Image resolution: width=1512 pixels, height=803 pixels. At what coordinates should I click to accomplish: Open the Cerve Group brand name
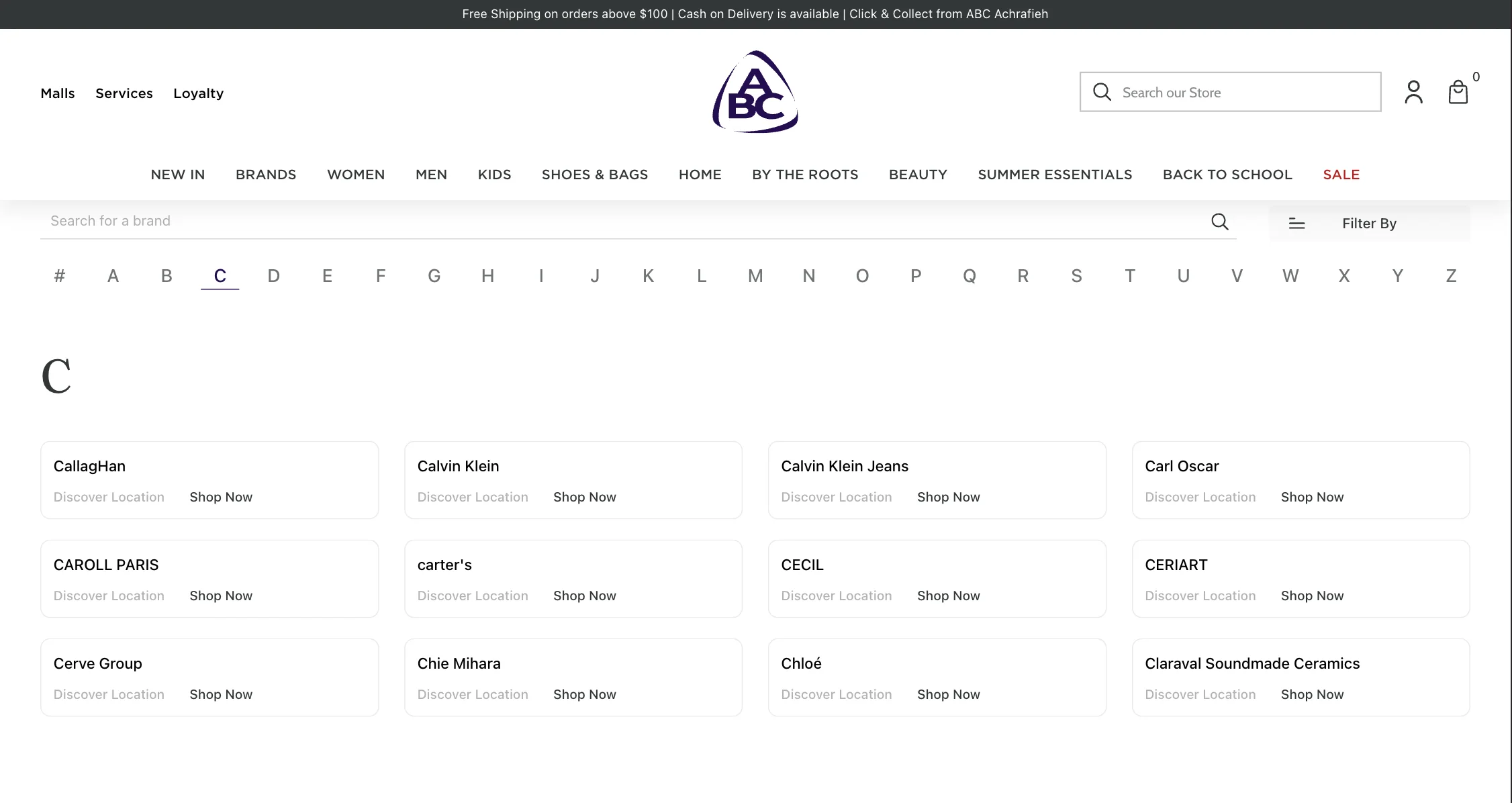pos(98,664)
